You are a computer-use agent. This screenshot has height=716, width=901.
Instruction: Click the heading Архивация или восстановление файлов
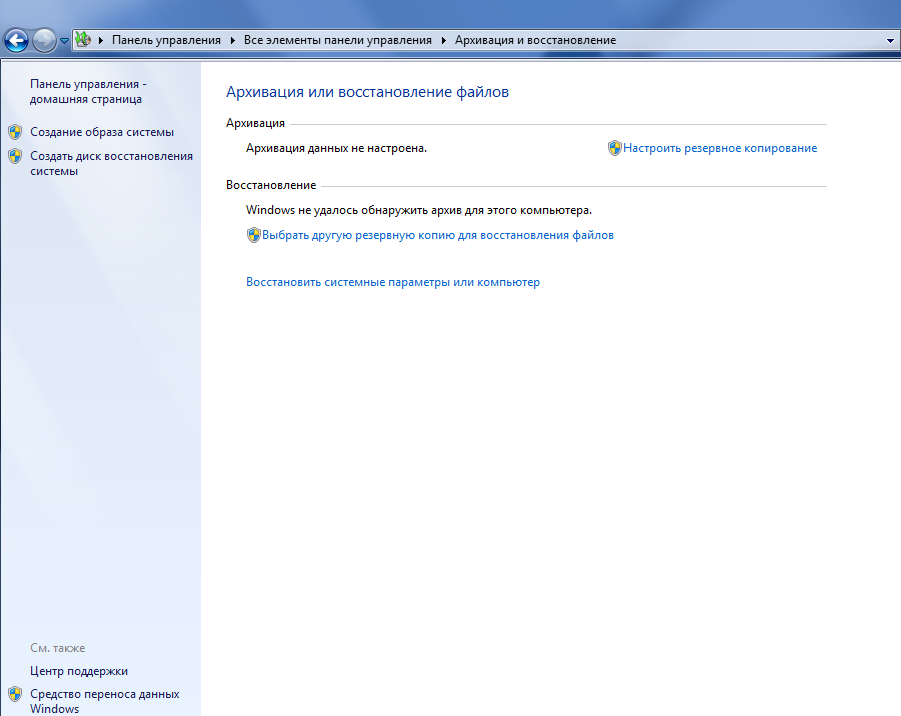367,92
